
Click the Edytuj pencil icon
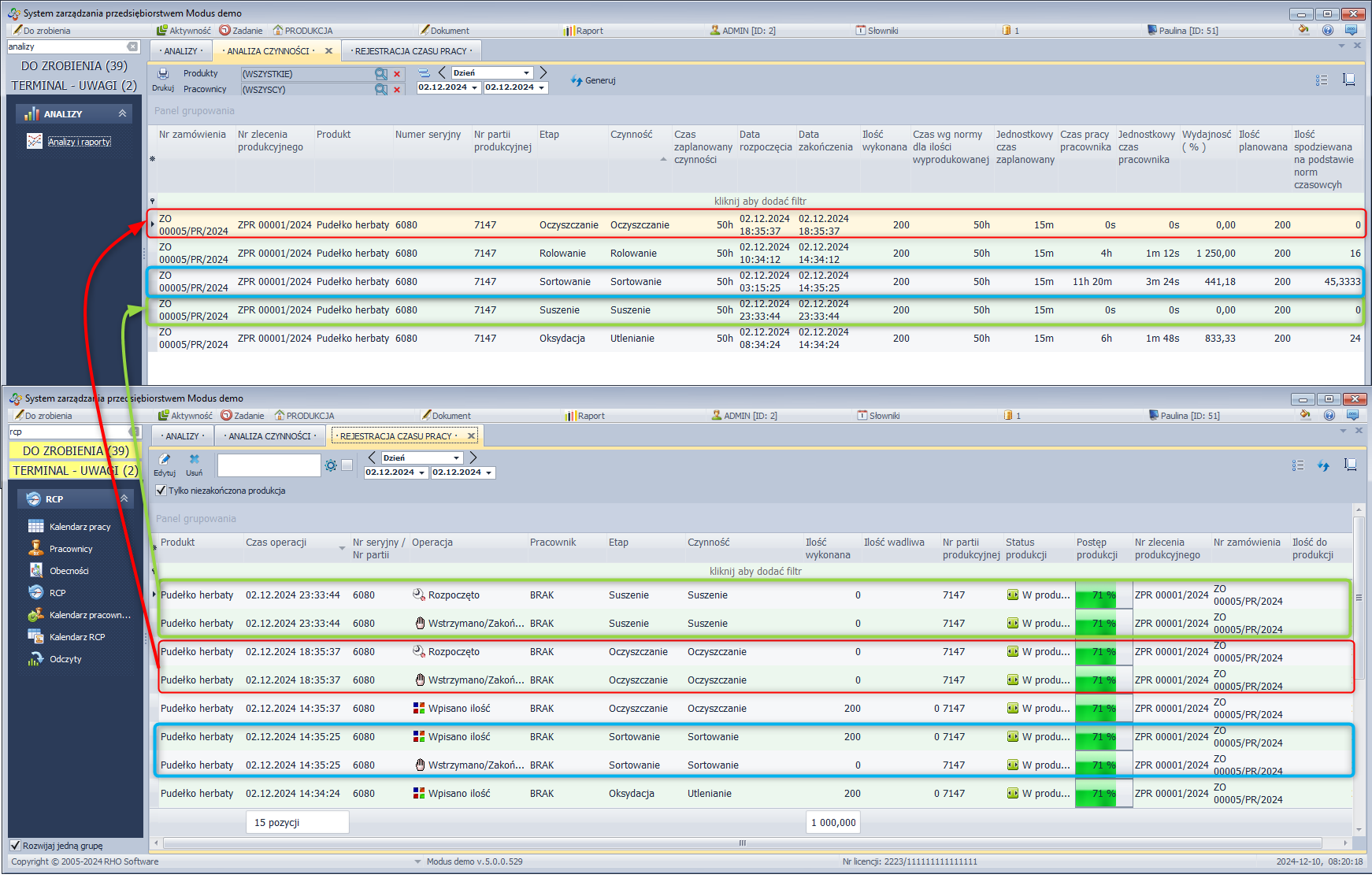click(x=165, y=460)
